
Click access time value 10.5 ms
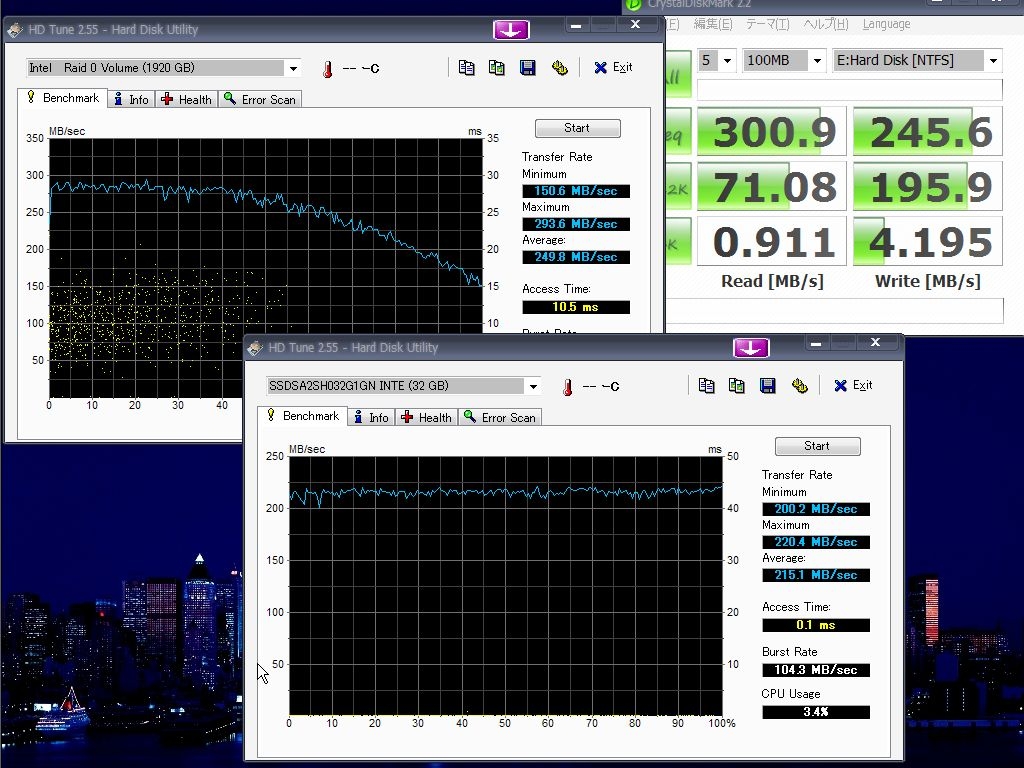pos(576,307)
